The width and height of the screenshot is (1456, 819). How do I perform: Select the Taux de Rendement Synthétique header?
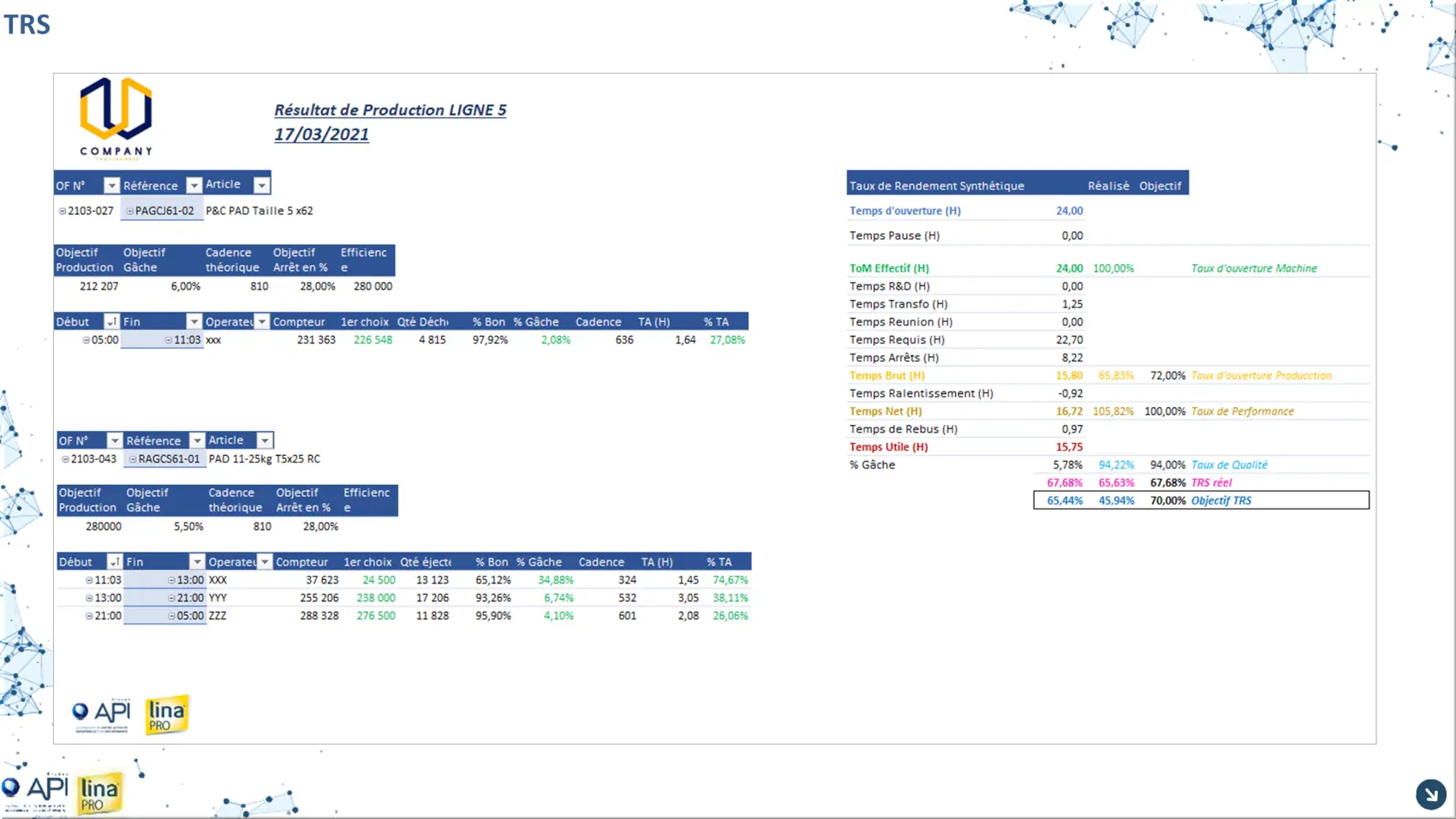tap(936, 186)
